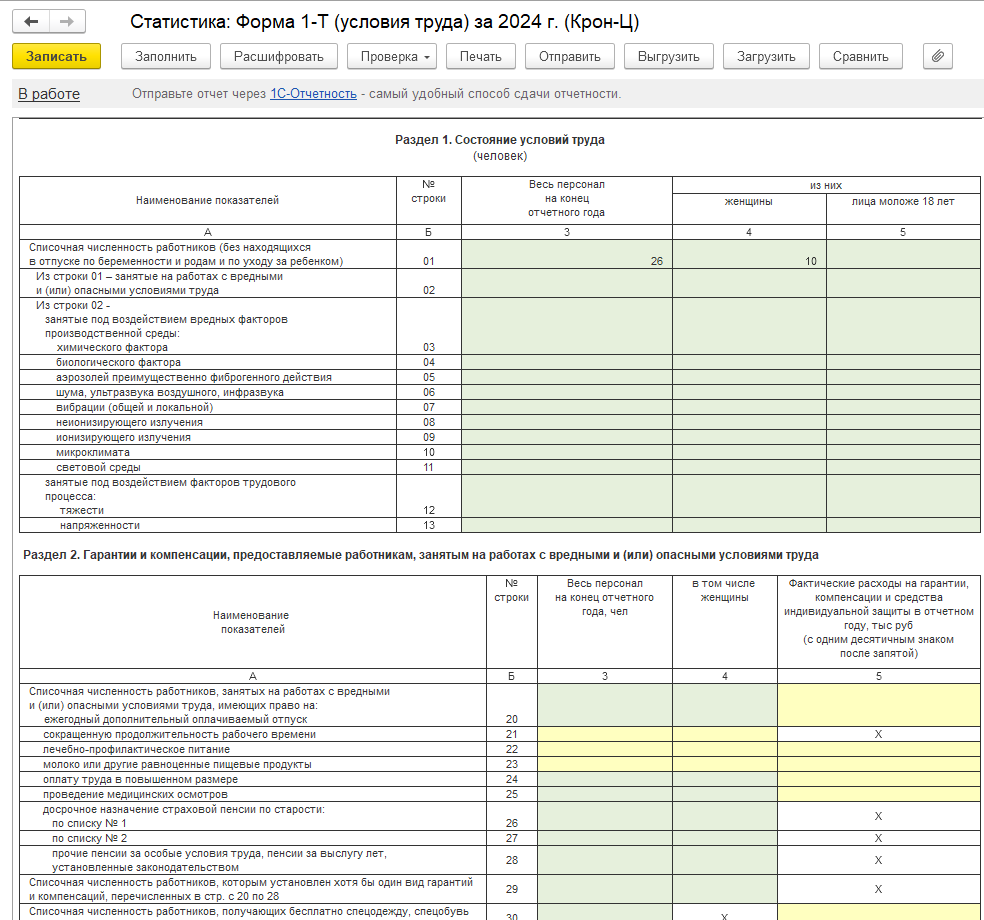
Task: Click the Печать button
Action: point(480,56)
